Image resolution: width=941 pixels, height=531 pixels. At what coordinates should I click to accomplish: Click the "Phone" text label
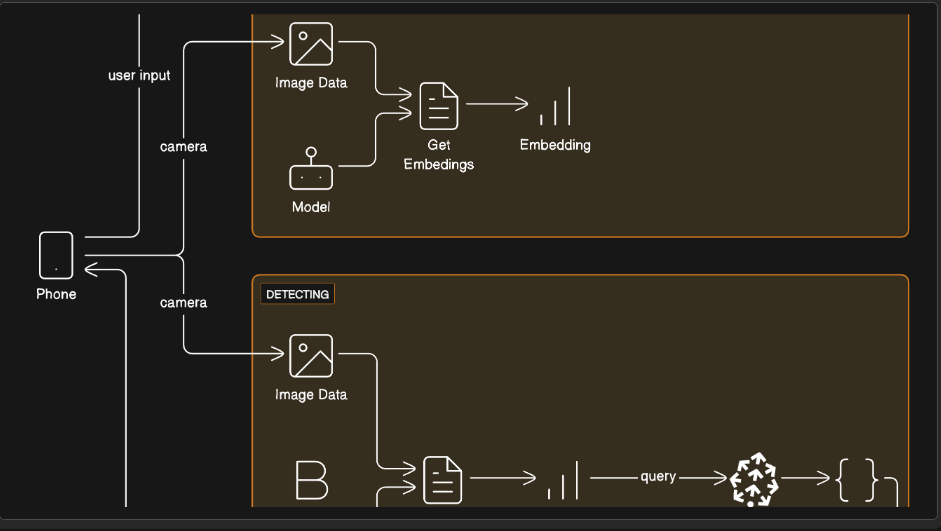(56, 294)
